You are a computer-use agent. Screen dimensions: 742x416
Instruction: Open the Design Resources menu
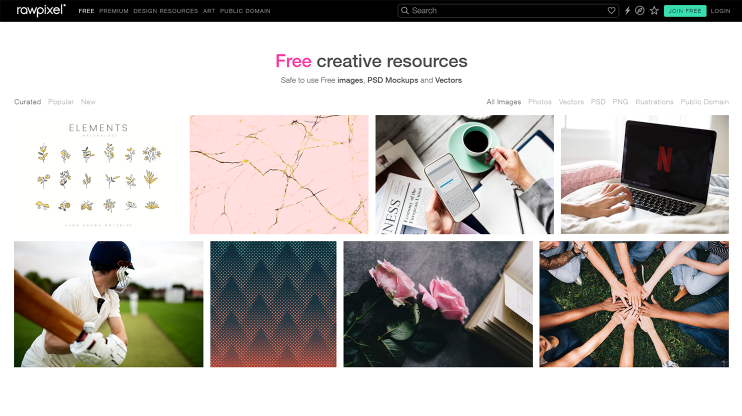(166, 11)
